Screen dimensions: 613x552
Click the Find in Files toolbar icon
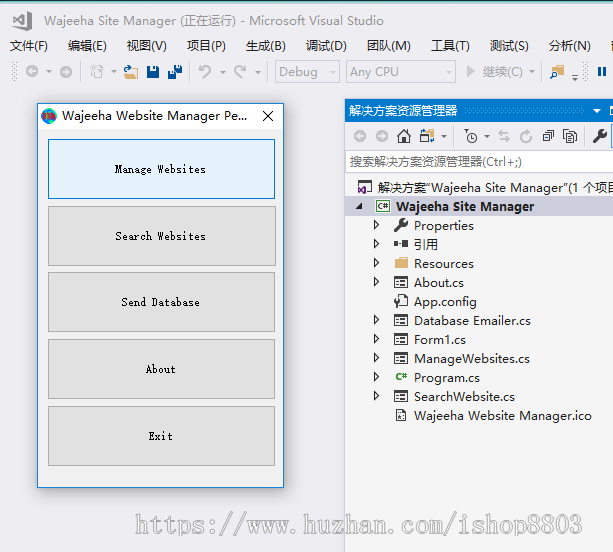tap(557, 72)
